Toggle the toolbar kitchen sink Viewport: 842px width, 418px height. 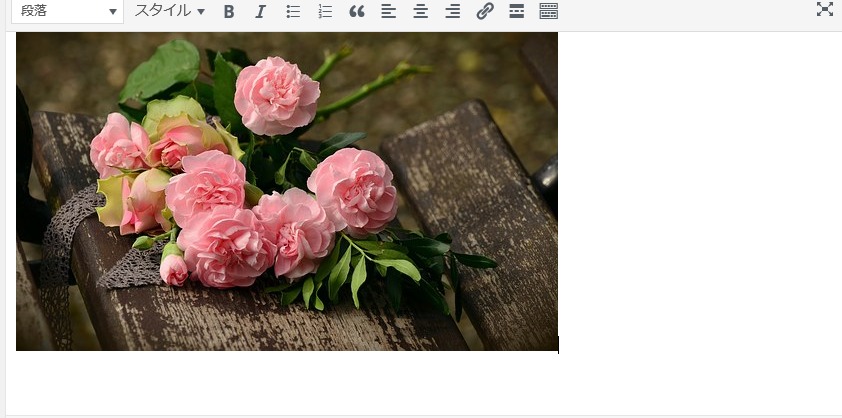point(548,11)
